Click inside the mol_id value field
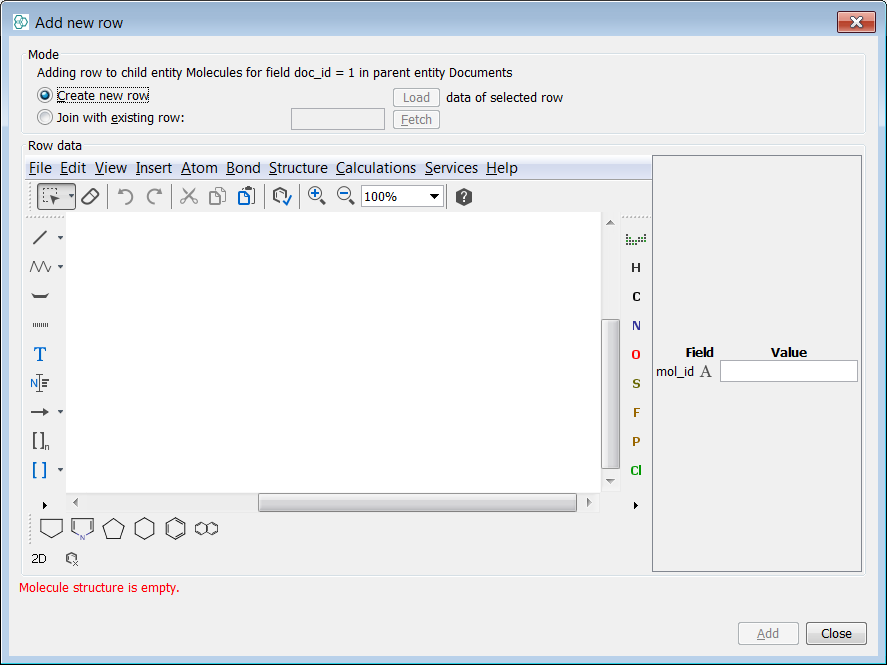The image size is (887, 665). (x=789, y=371)
